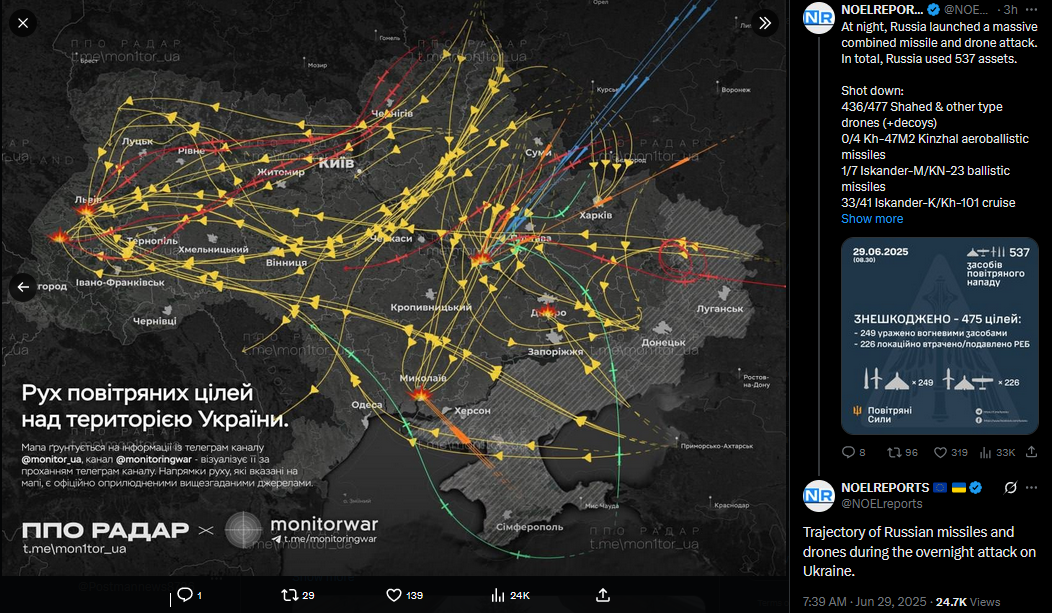
Task: Click verified badge on lower NOELREPORTS name
Action: click(x=976, y=488)
